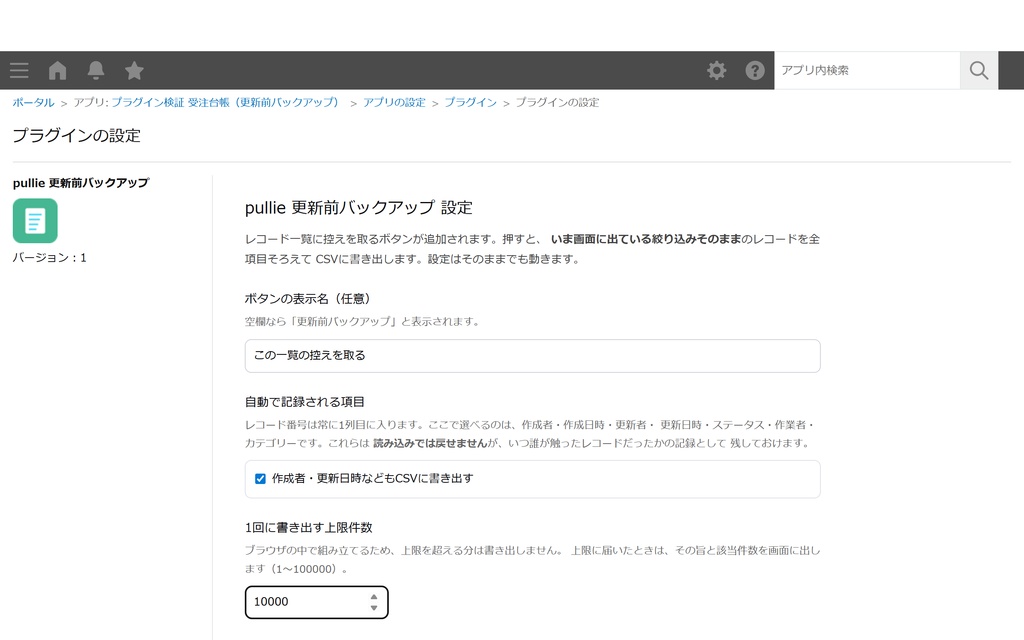
Task: Click the プラグインの設定 page heading
Action: [76, 135]
